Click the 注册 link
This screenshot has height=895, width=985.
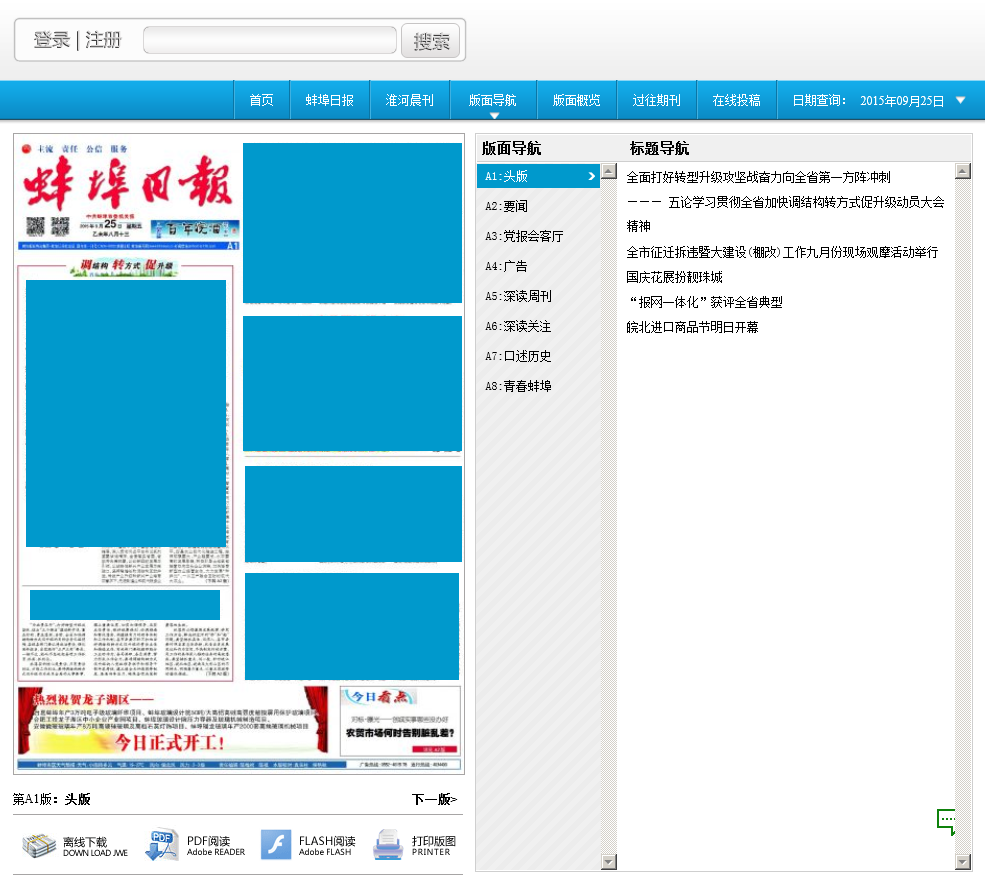click(103, 40)
